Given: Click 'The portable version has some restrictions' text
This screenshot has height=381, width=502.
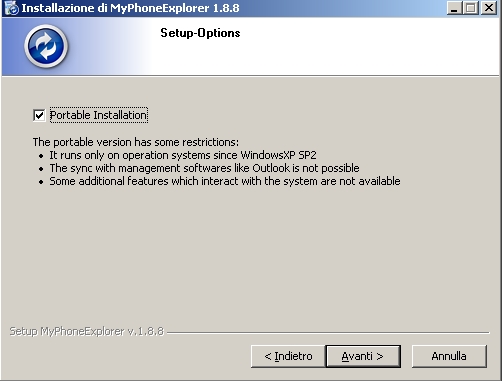Looking at the screenshot, I should tap(136, 142).
